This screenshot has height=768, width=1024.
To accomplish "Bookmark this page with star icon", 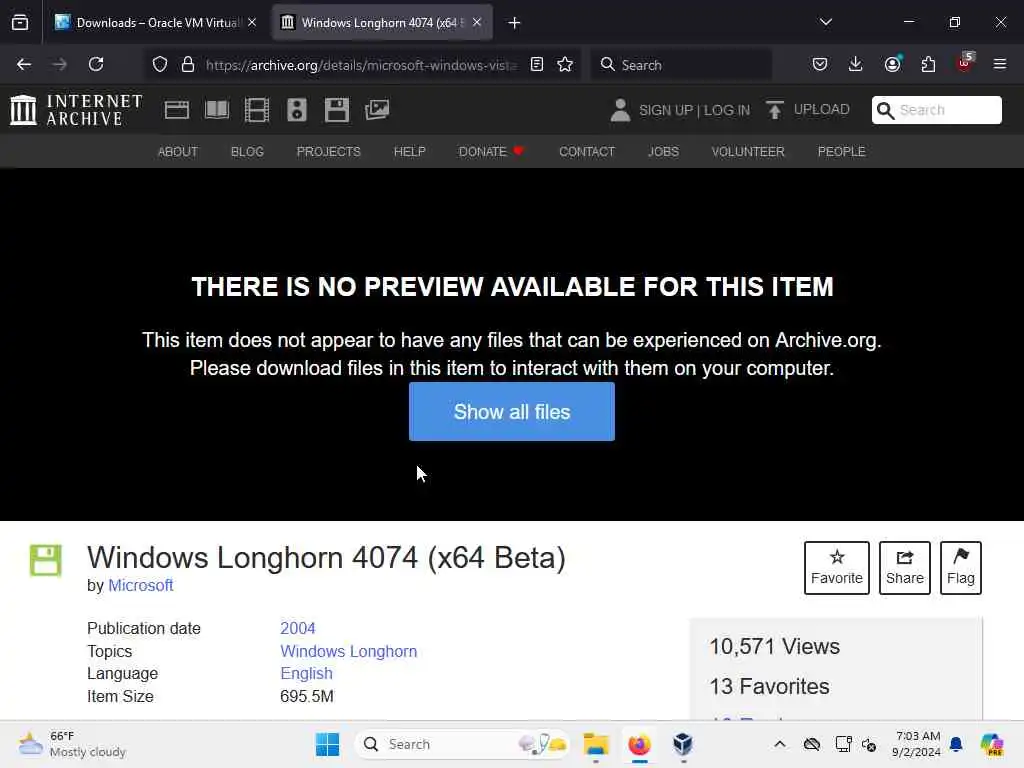I will tap(565, 64).
